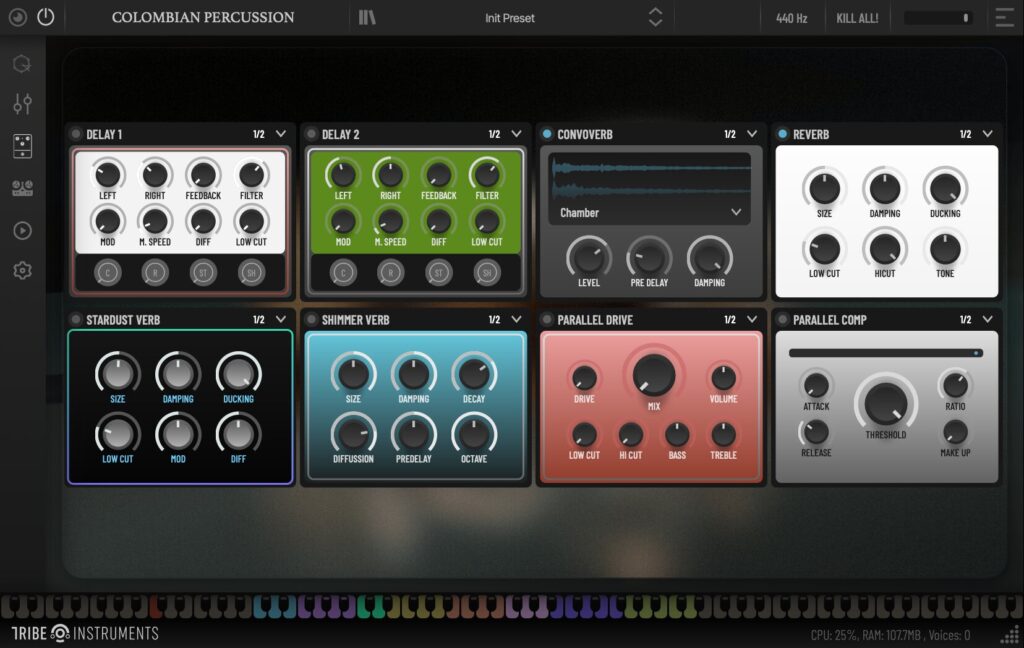The height and width of the screenshot is (648, 1024).
Task: Enable the Stardust Verb power toggle
Action: 76,319
